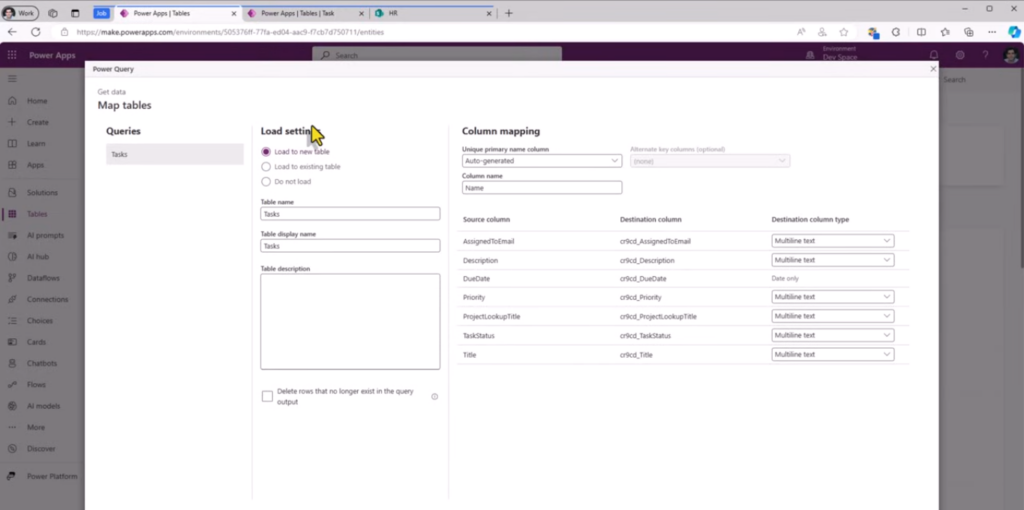
Task: Open the help question mark in header
Action: [985, 56]
